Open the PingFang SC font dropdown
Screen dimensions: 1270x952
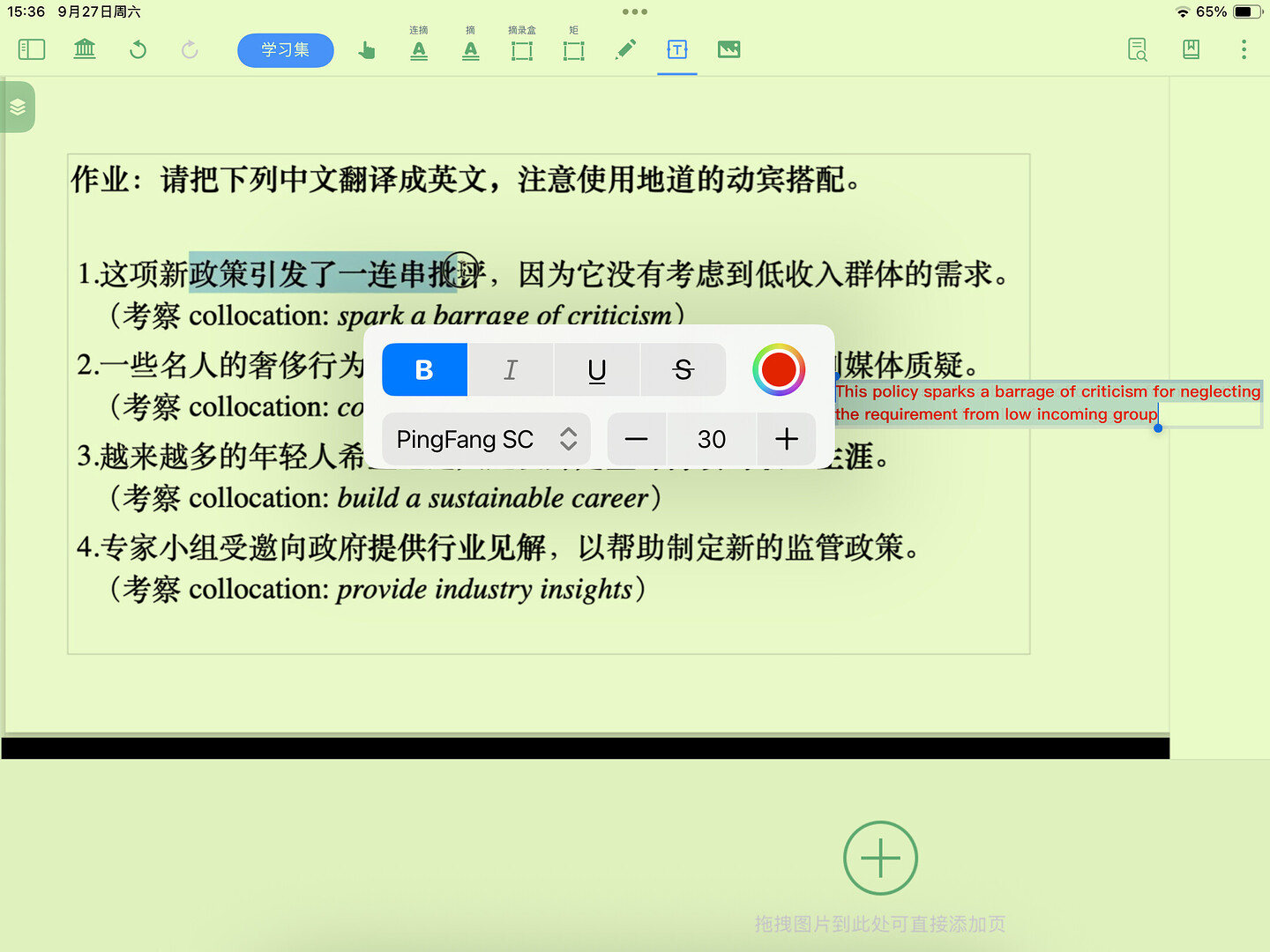click(x=486, y=439)
